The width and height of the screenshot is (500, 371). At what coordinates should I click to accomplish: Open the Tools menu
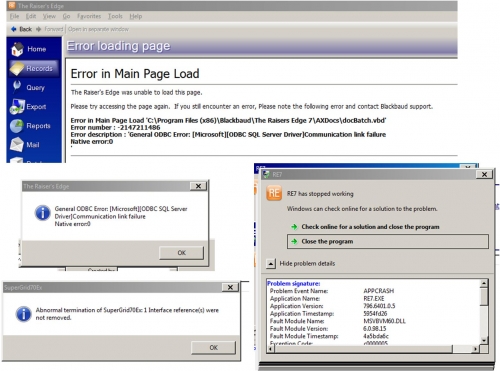tap(115, 16)
